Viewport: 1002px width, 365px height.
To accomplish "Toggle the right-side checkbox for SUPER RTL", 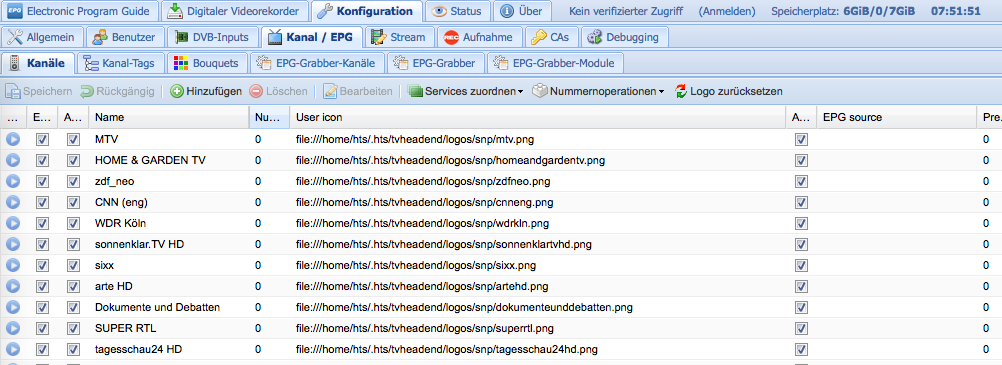I will click(x=801, y=329).
